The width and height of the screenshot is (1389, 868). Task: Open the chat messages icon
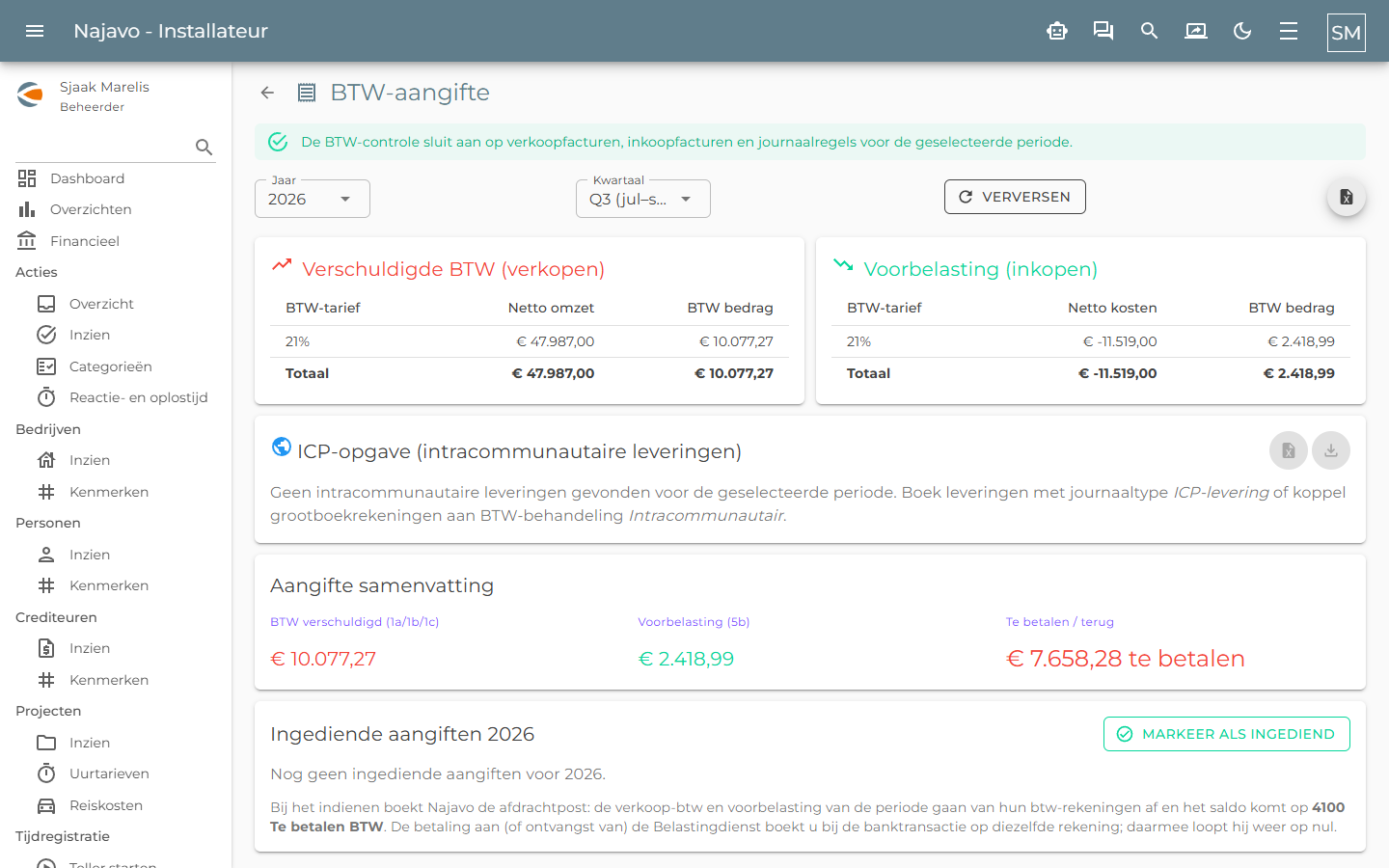tap(1103, 31)
